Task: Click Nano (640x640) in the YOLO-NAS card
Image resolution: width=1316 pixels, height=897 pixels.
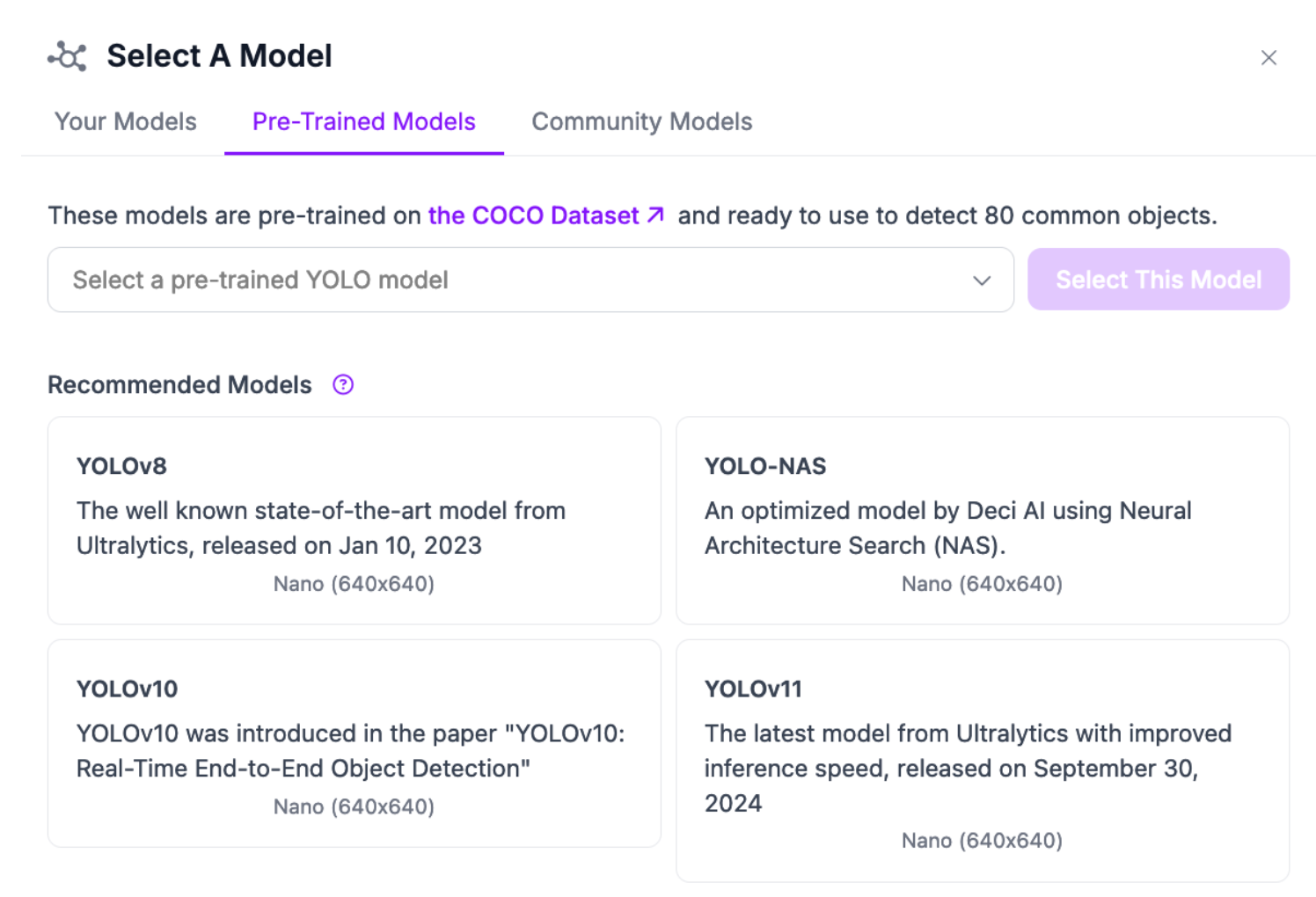Action: (982, 584)
